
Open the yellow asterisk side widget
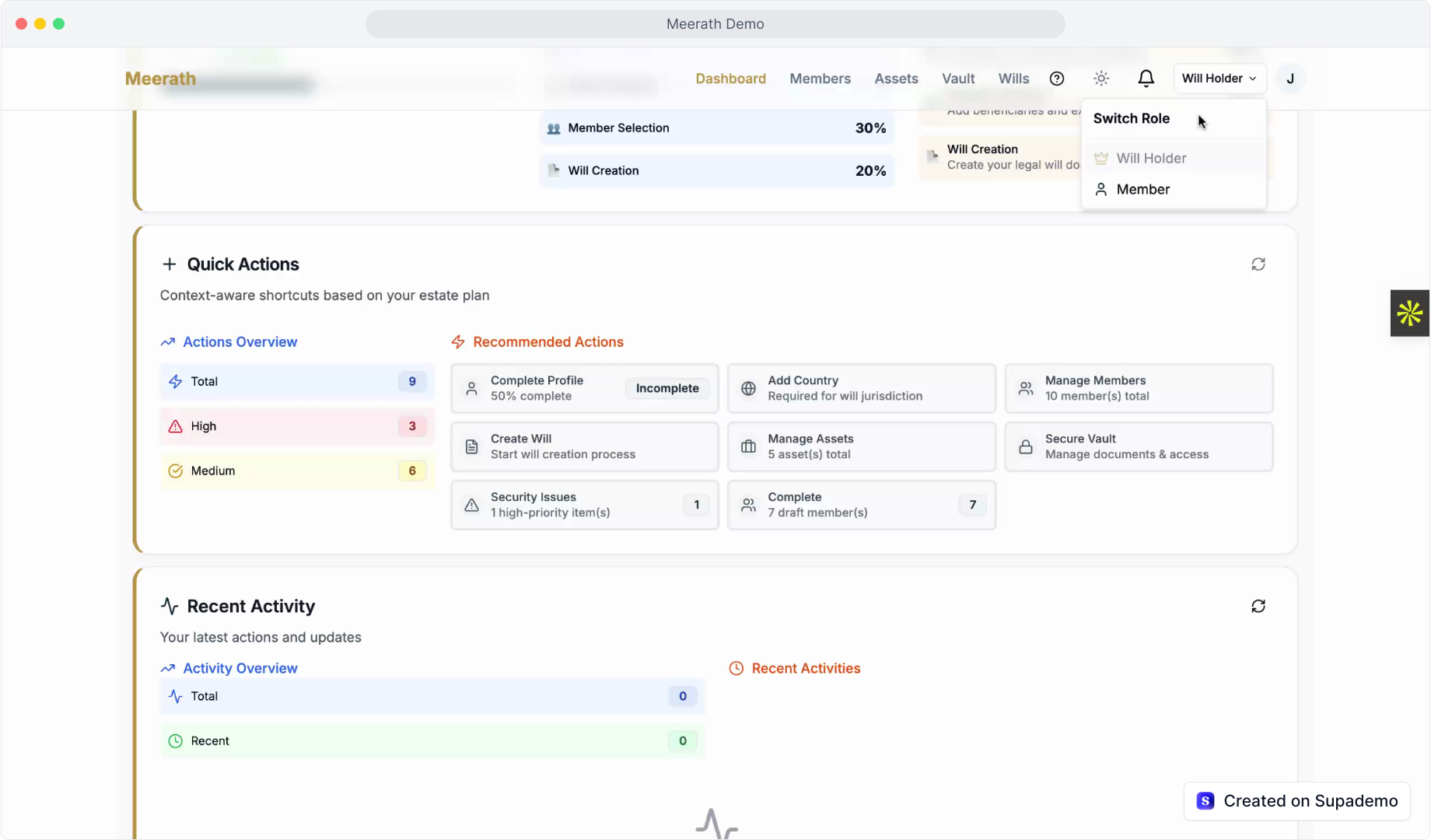tap(1409, 313)
